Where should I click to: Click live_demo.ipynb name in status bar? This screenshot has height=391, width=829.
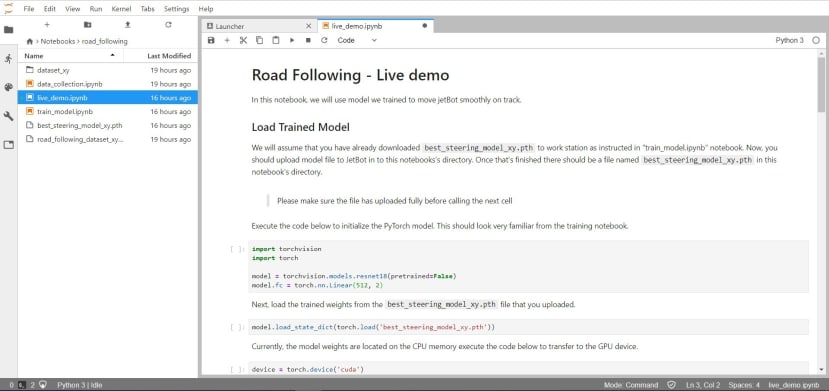click(x=794, y=385)
